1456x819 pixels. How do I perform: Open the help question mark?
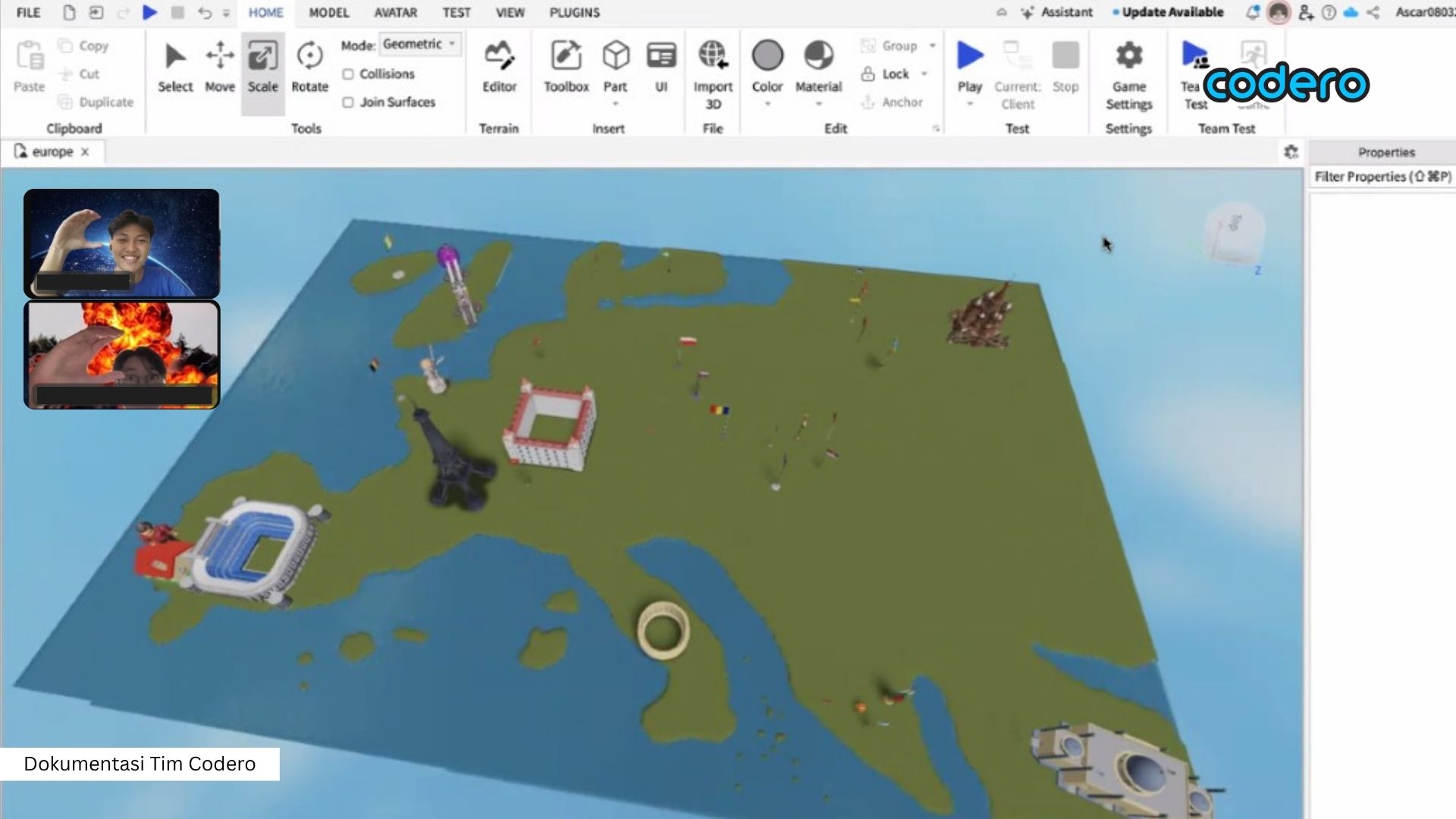point(1329,13)
